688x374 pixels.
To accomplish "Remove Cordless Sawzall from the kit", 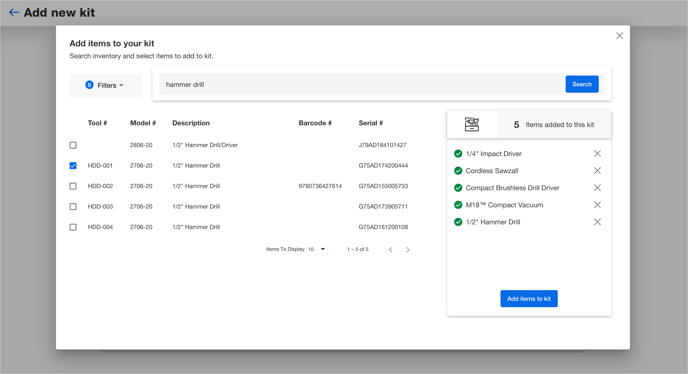I will click(597, 171).
